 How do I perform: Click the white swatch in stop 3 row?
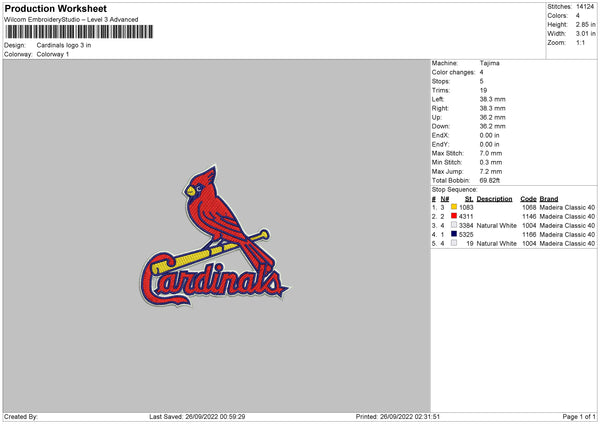(x=454, y=225)
